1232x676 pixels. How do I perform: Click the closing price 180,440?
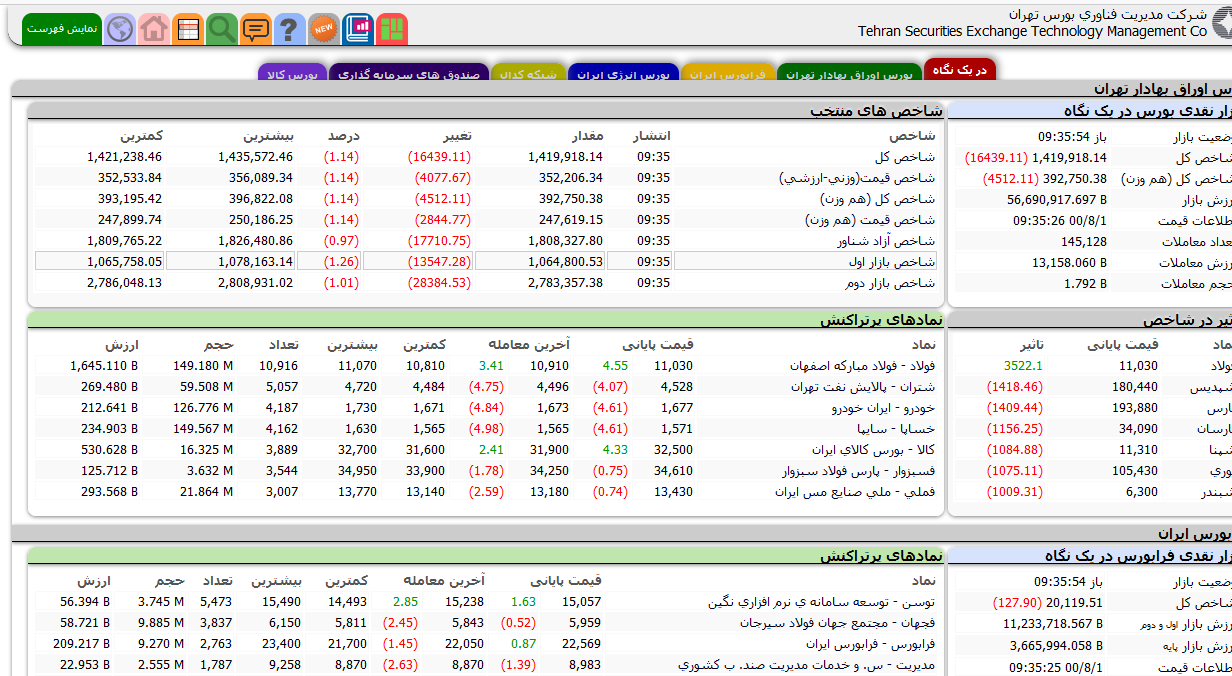click(1135, 387)
